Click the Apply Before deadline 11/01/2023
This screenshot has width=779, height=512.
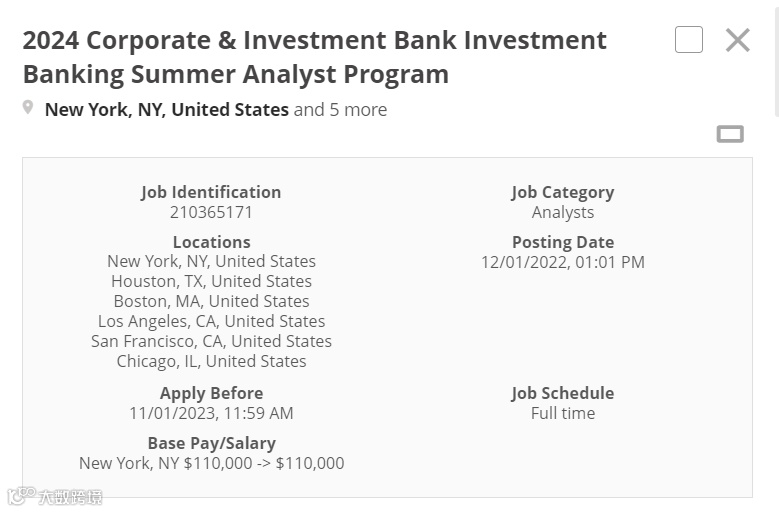coord(211,413)
